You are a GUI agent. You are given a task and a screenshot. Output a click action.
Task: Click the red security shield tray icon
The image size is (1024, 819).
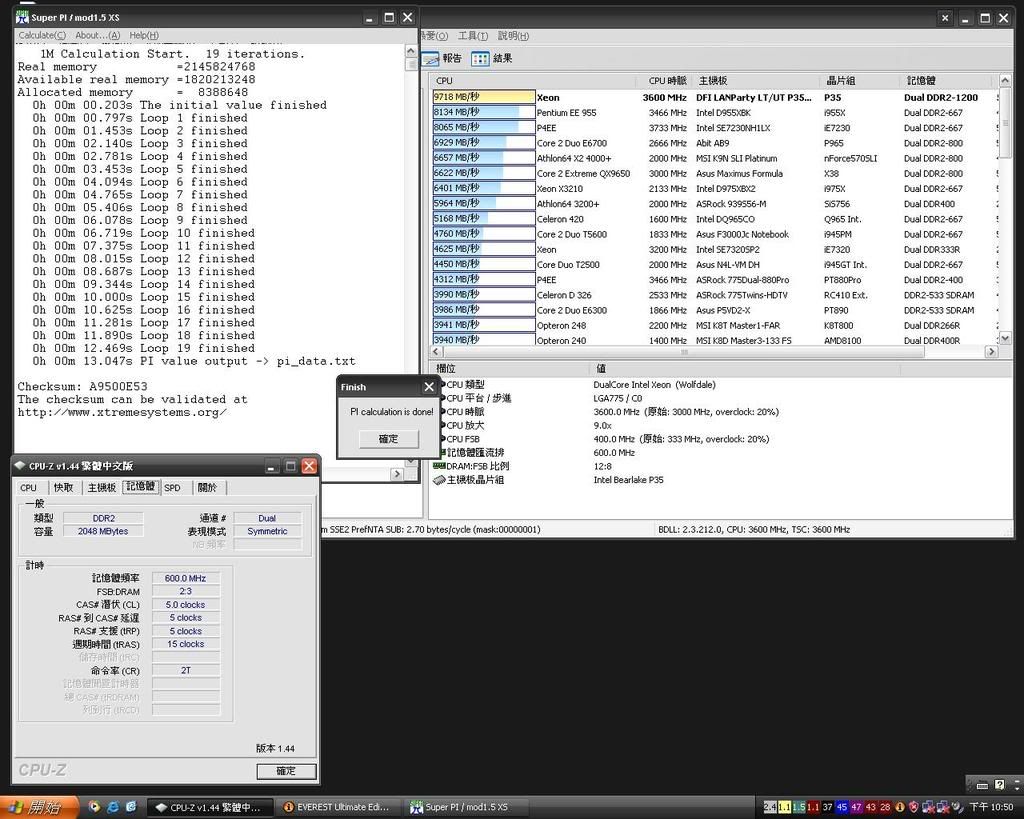point(914,807)
